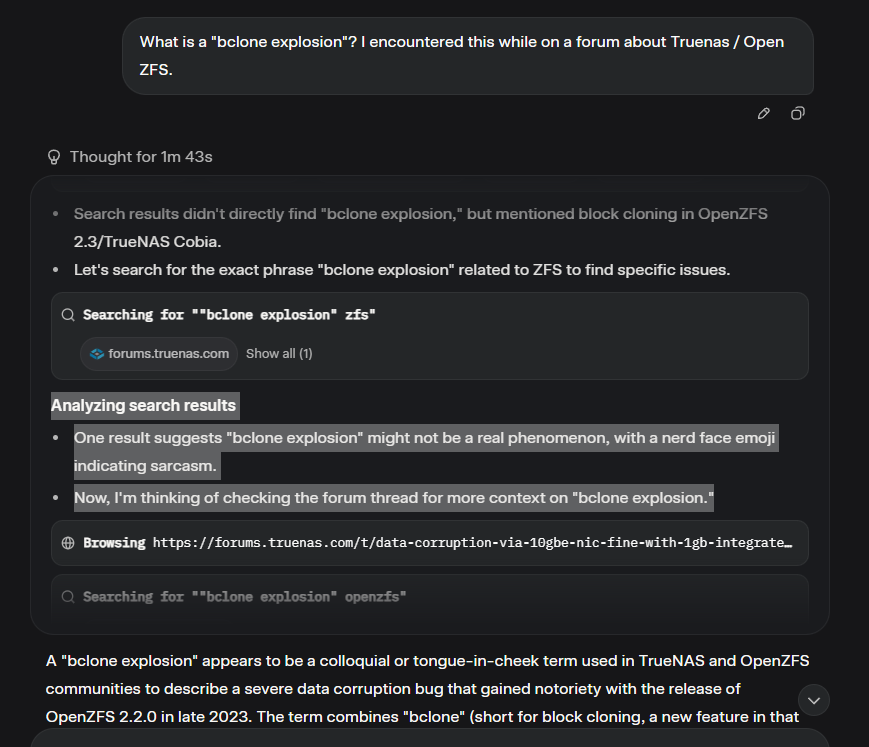Click the TrueNAS favicon in the source chip

(x=97, y=353)
